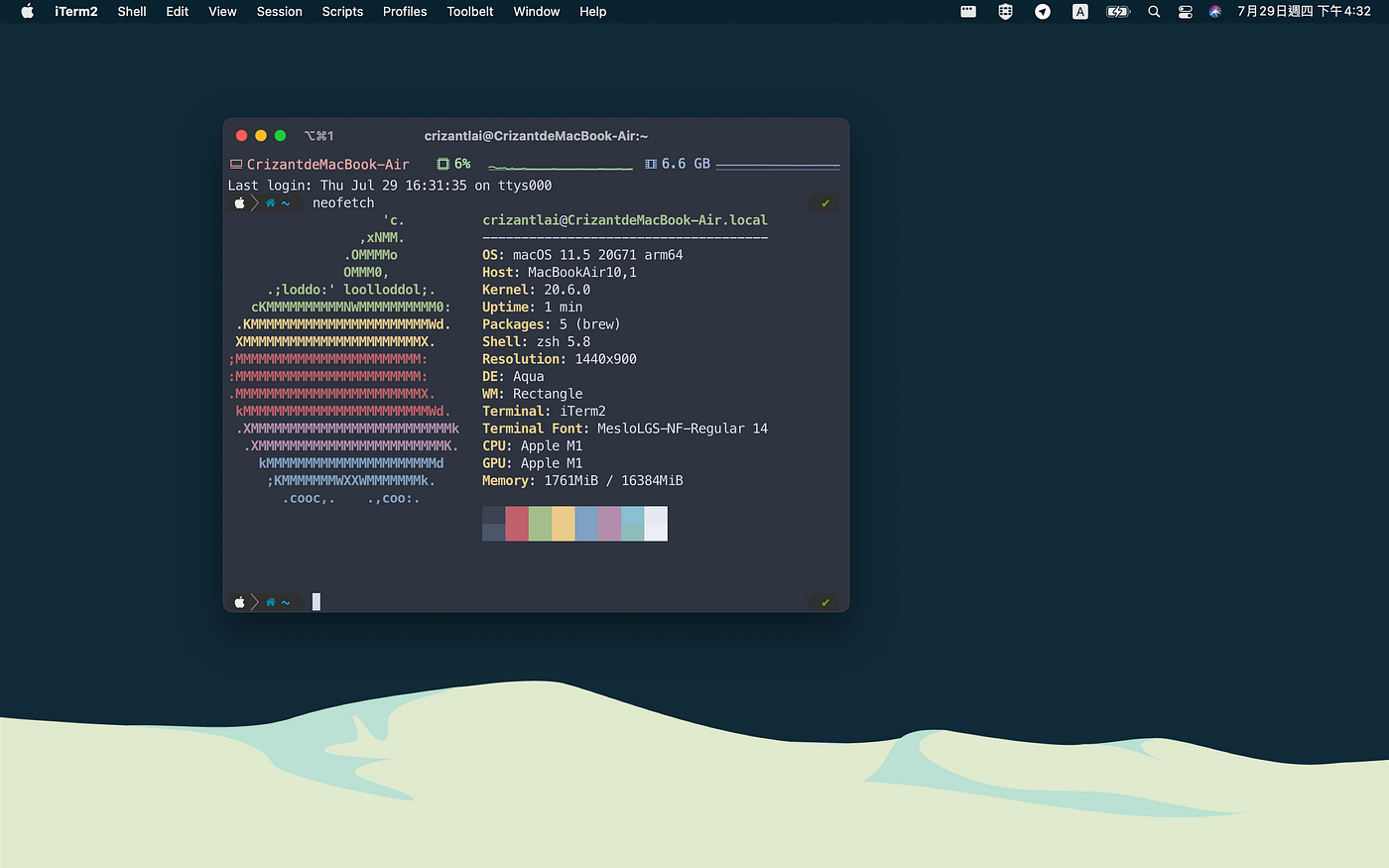
Task: Click the memory icon in status bar
Action: pos(651,165)
